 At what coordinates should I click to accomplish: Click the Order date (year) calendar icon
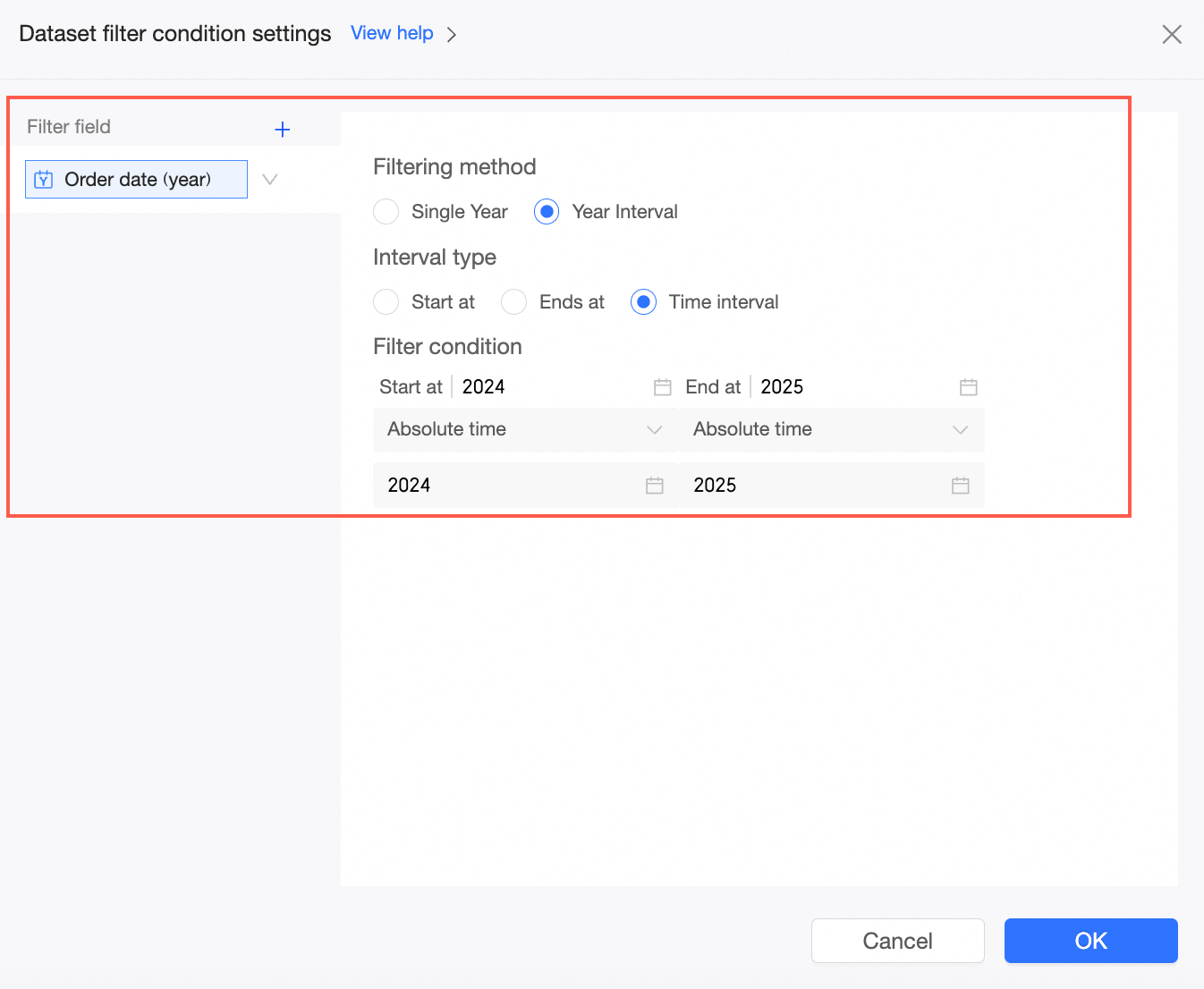click(x=44, y=180)
